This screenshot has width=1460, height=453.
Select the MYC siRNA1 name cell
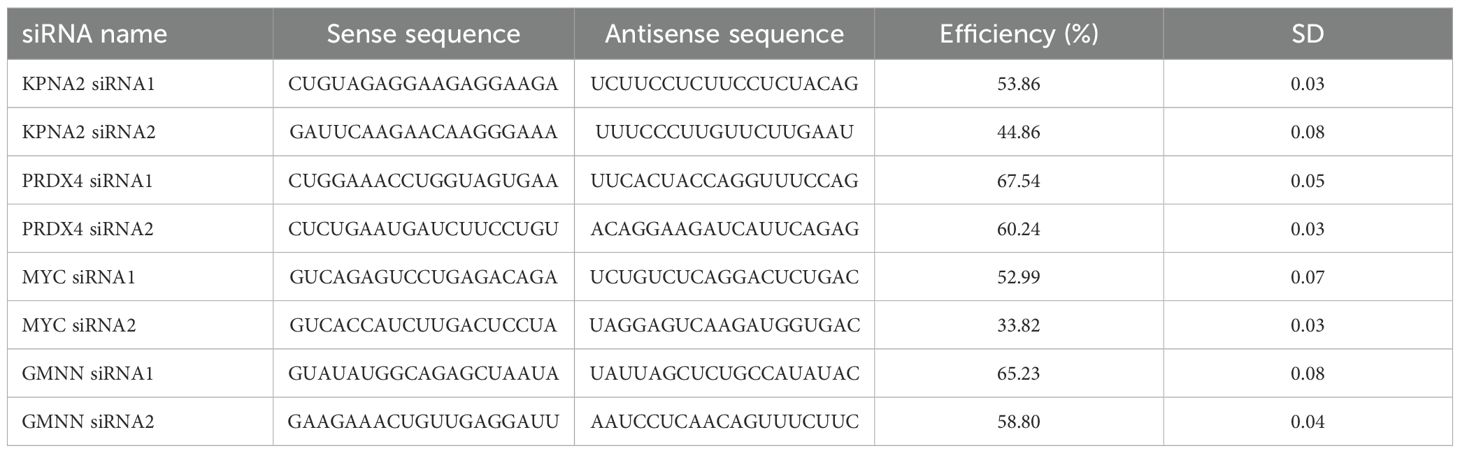tap(81, 277)
